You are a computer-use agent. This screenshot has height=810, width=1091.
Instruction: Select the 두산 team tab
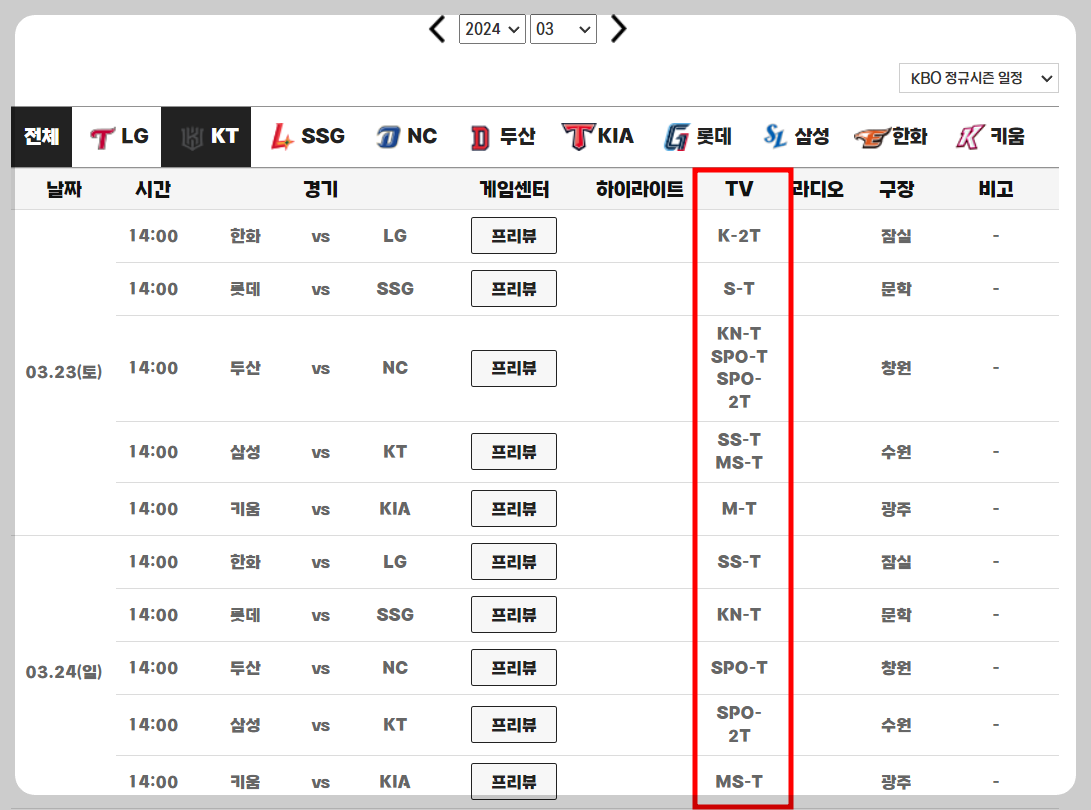pyautogui.click(x=502, y=136)
